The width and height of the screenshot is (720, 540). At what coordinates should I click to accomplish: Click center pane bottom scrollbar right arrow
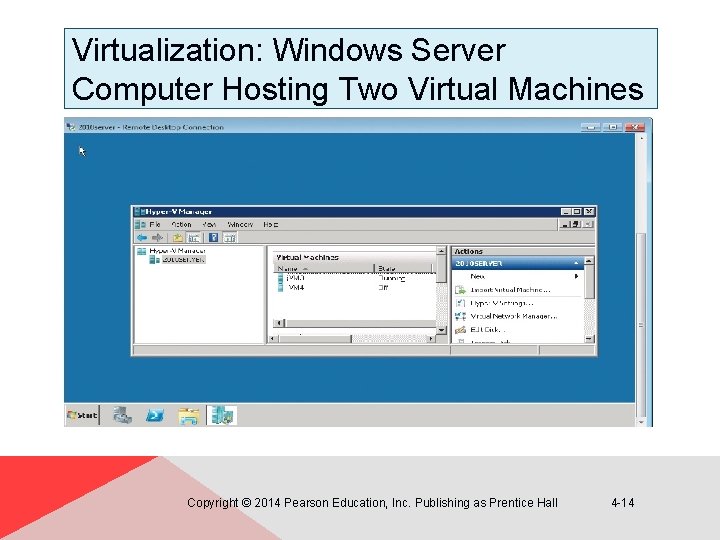[x=431, y=339]
